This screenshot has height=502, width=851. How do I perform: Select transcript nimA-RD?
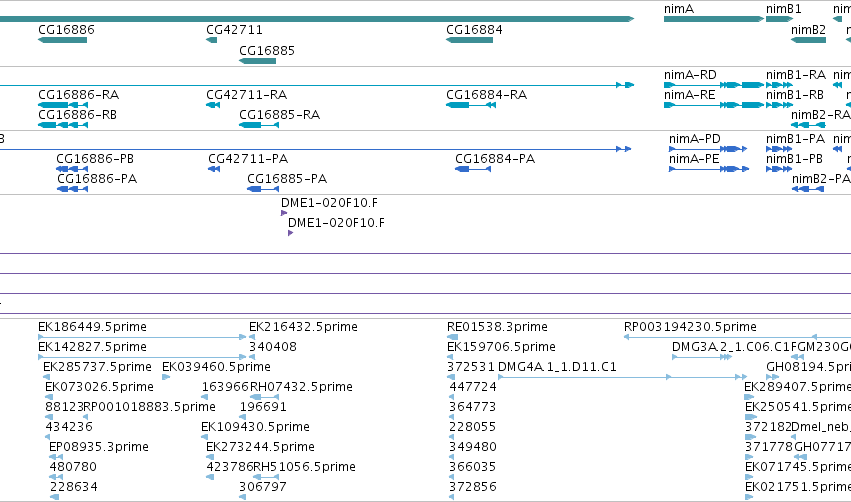click(x=690, y=75)
